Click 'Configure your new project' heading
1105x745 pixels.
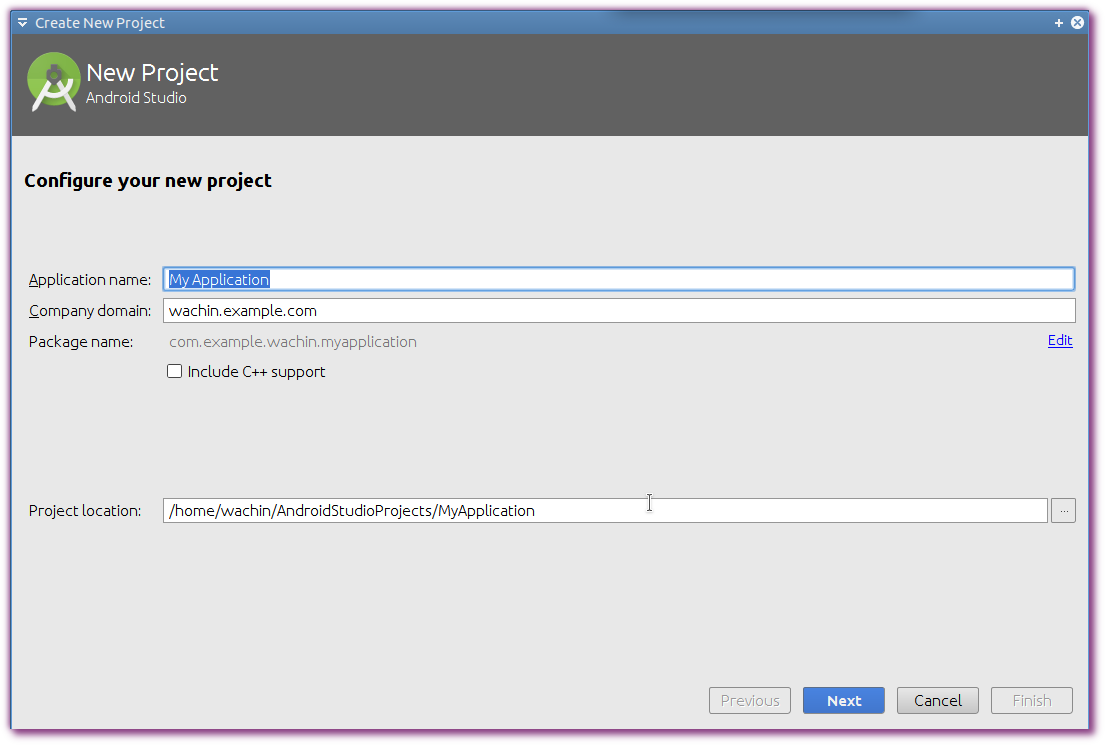[x=148, y=181]
